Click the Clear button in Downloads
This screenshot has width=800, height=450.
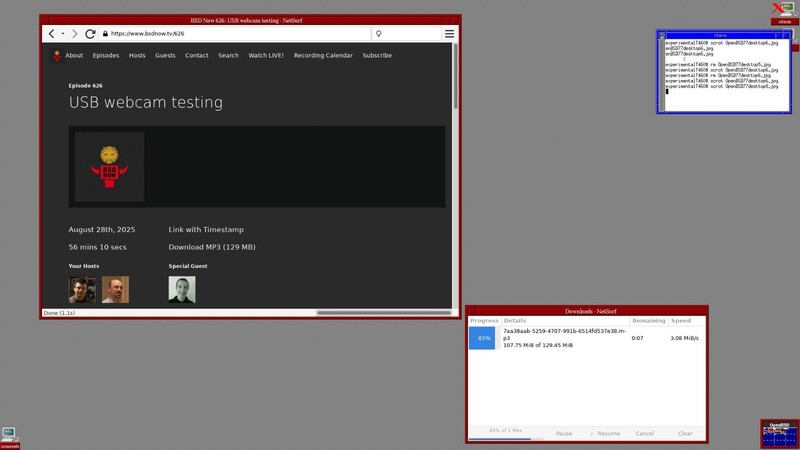coord(685,433)
